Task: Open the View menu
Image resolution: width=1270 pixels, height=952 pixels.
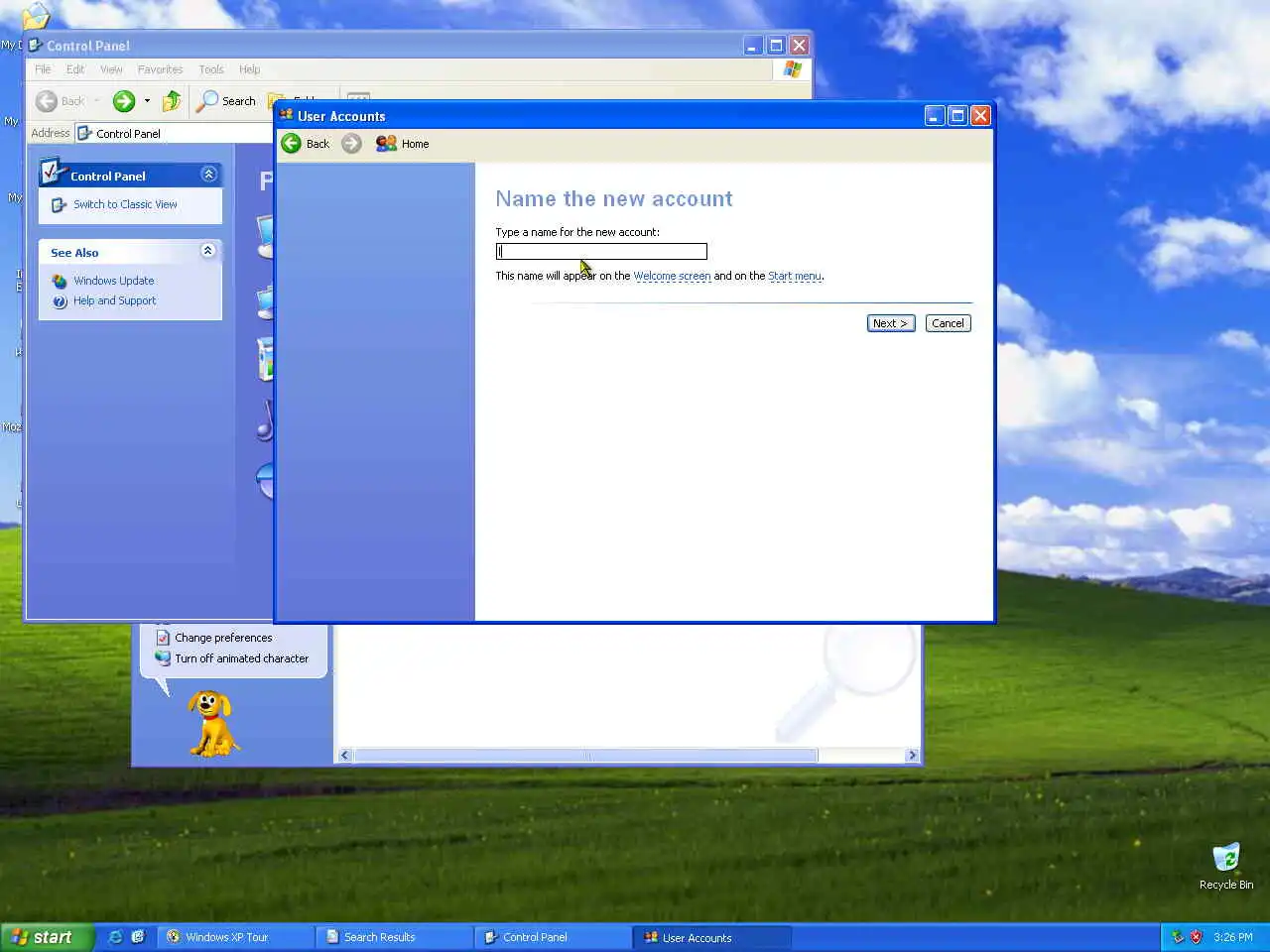Action: (111, 69)
